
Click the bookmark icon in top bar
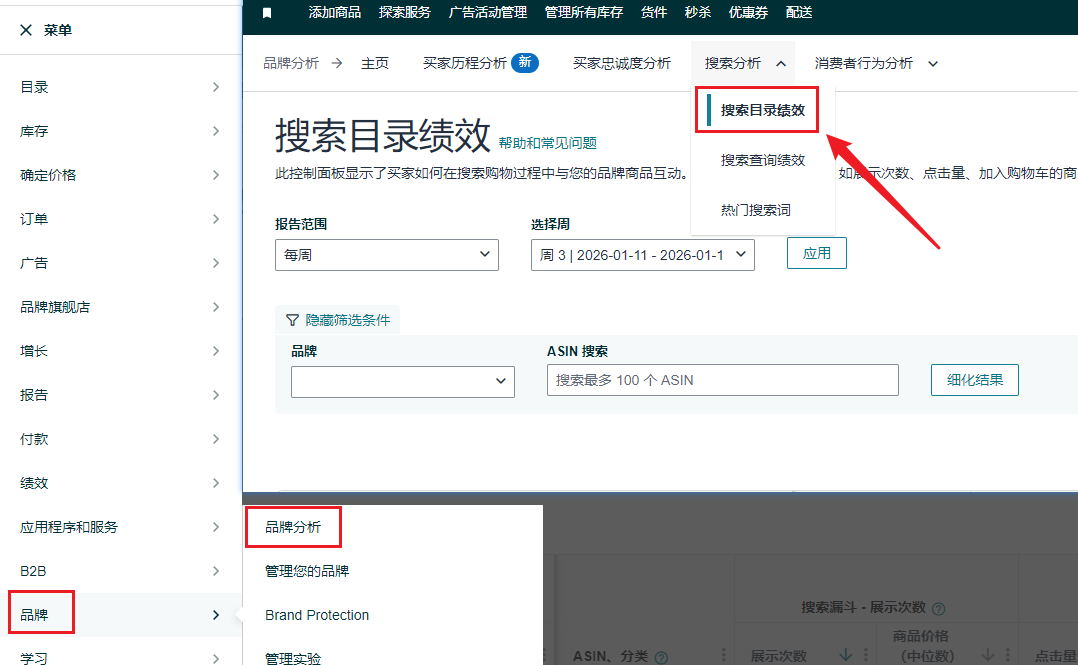tap(267, 13)
